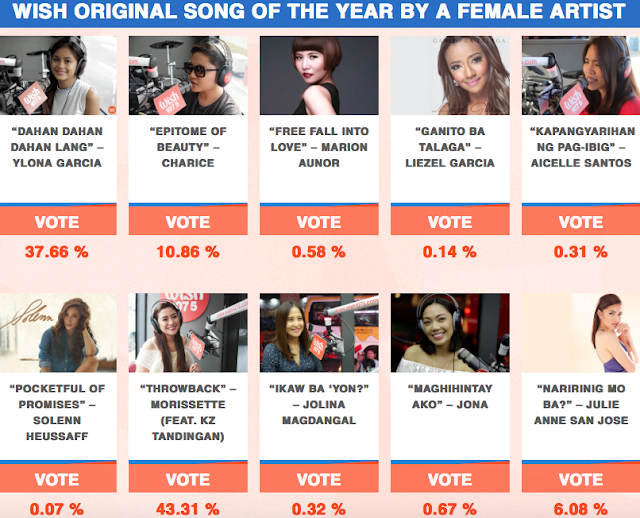This screenshot has height=518, width=640.
Task: Vote for Ikaw Ba 'Yon by Jolina Magdangal
Action: click(x=319, y=478)
